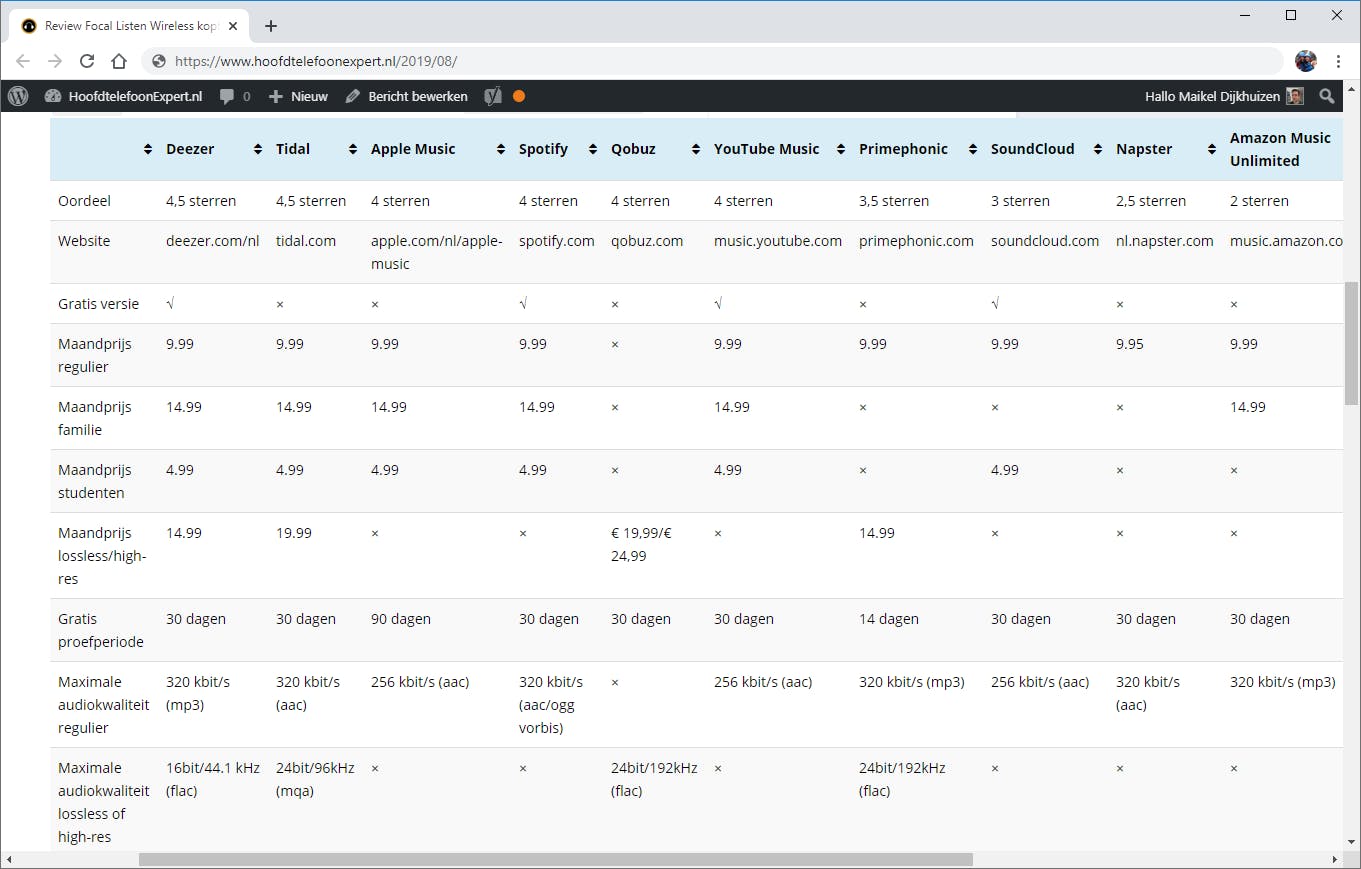Screen dimensions: 1361x869
Task: Open the comments bubble in admin bar
Action: coord(235,96)
